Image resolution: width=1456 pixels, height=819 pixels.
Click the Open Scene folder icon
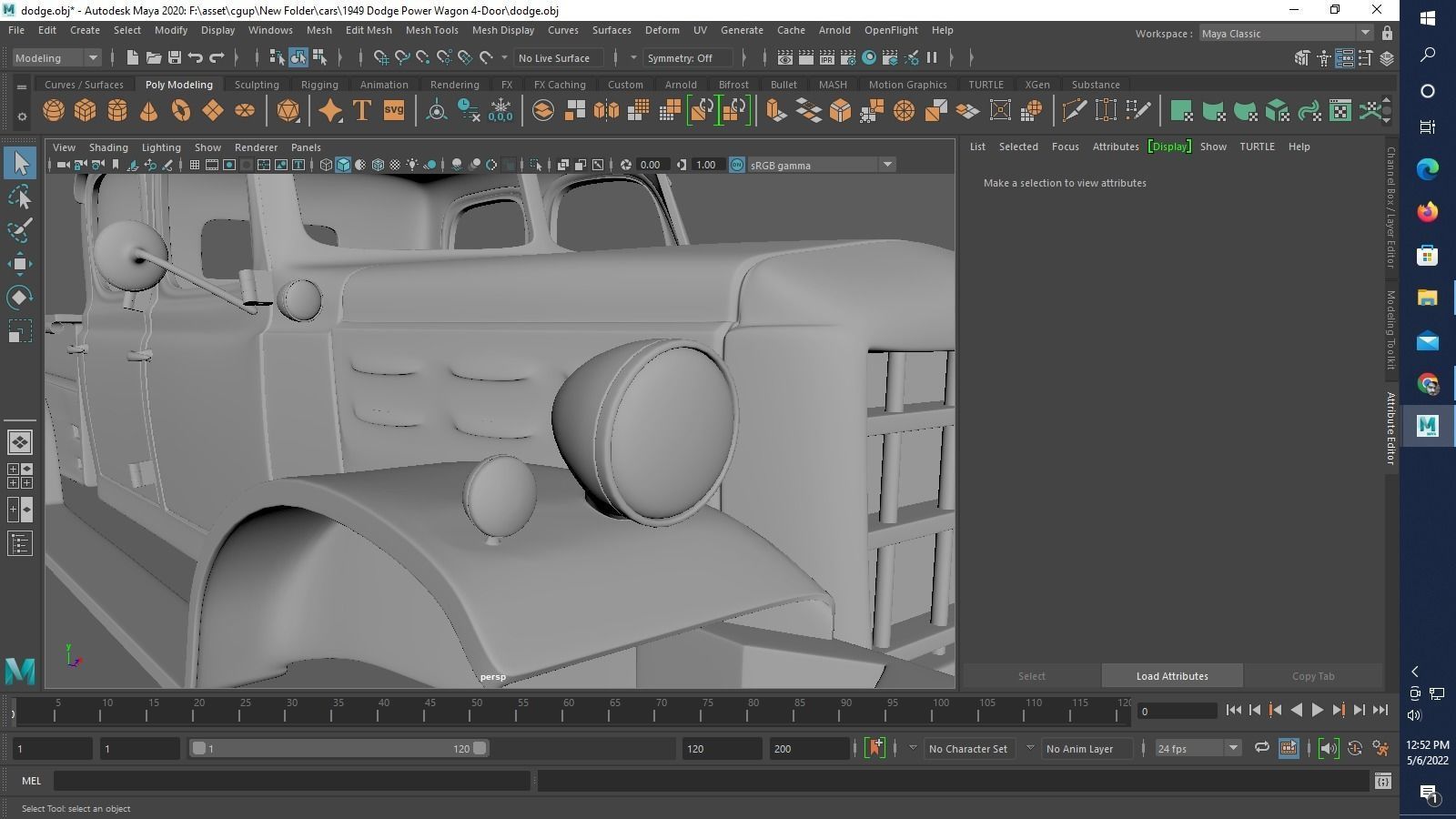tap(153, 58)
